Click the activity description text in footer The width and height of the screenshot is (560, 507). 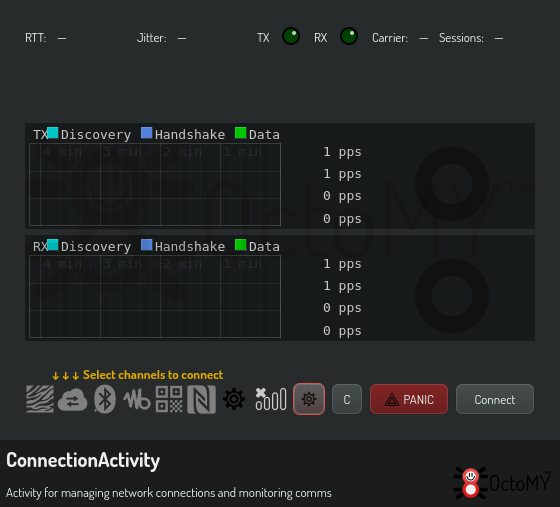[x=169, y=493]
